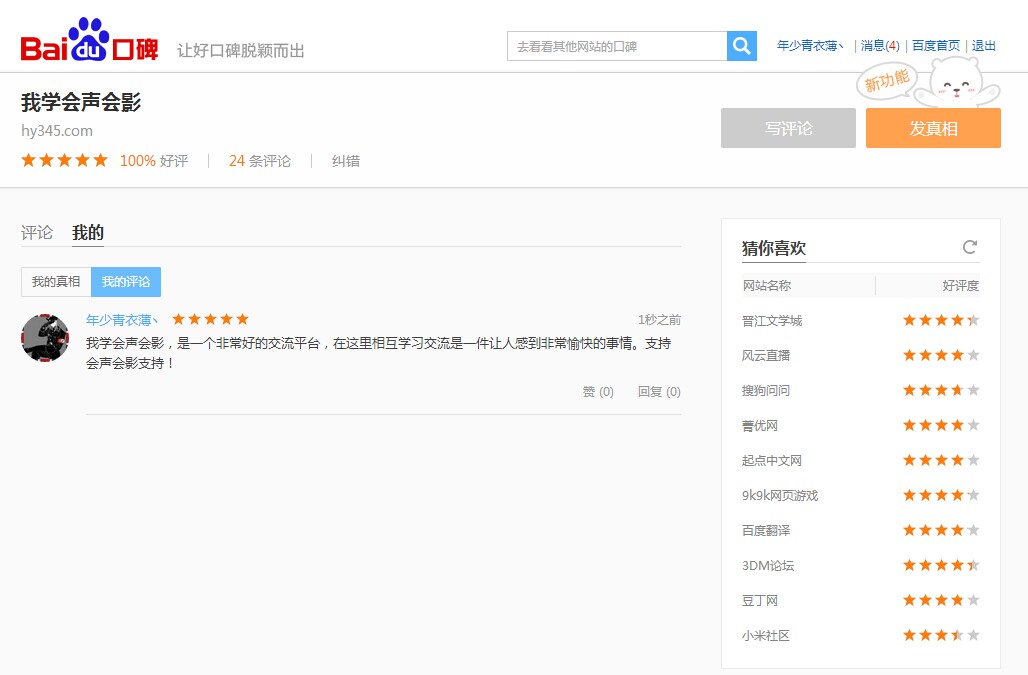
Task: Click the star rating for 晋江文学城
Action: [940, 320]
